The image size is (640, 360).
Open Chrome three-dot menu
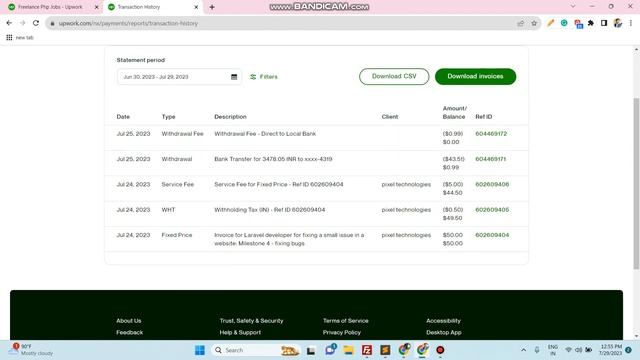pos(631,23)
